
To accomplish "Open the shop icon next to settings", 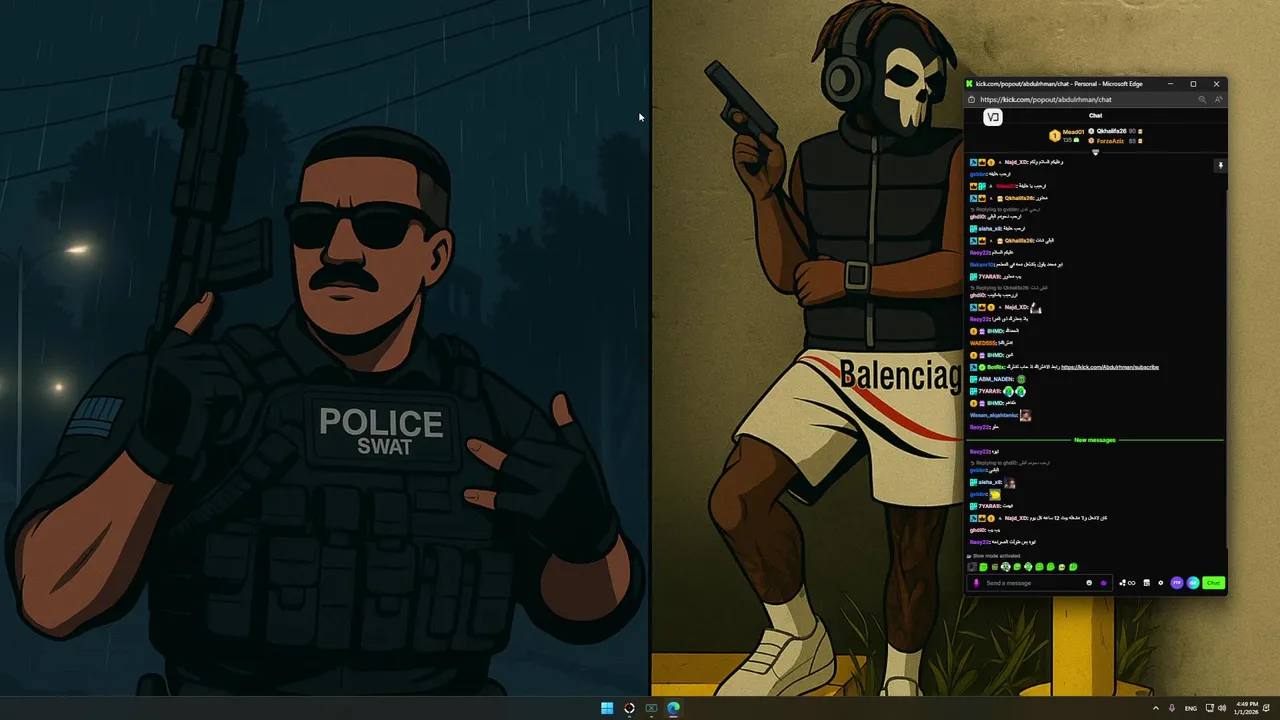I will click(1147, 583).
